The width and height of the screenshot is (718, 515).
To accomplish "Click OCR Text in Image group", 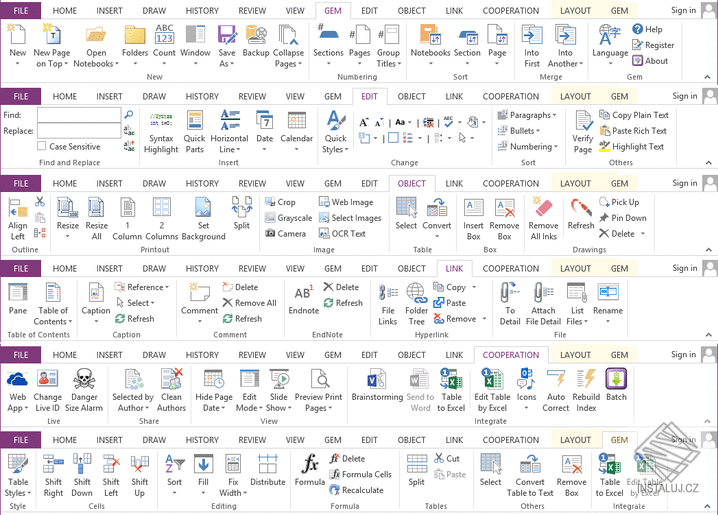I will 342,233.
